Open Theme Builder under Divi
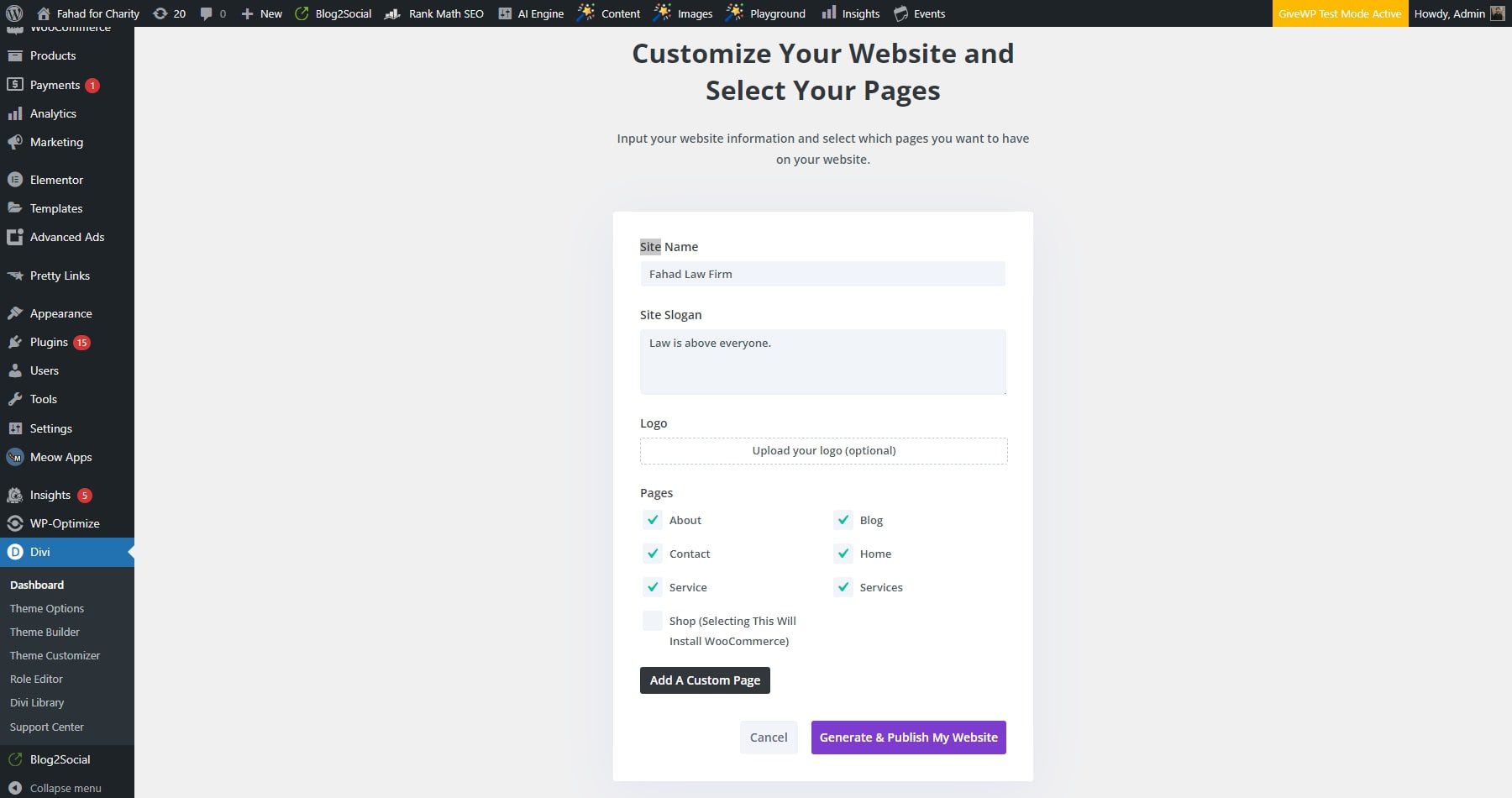The width and height of the screenshot is (1512, 798). (45, 632)
